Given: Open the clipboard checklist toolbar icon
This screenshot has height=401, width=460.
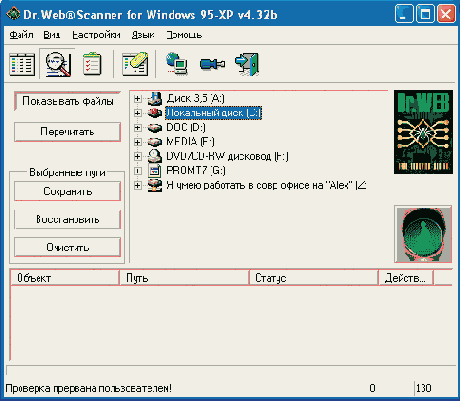Looking at the screenshot, I should click(x=92, y=63).
